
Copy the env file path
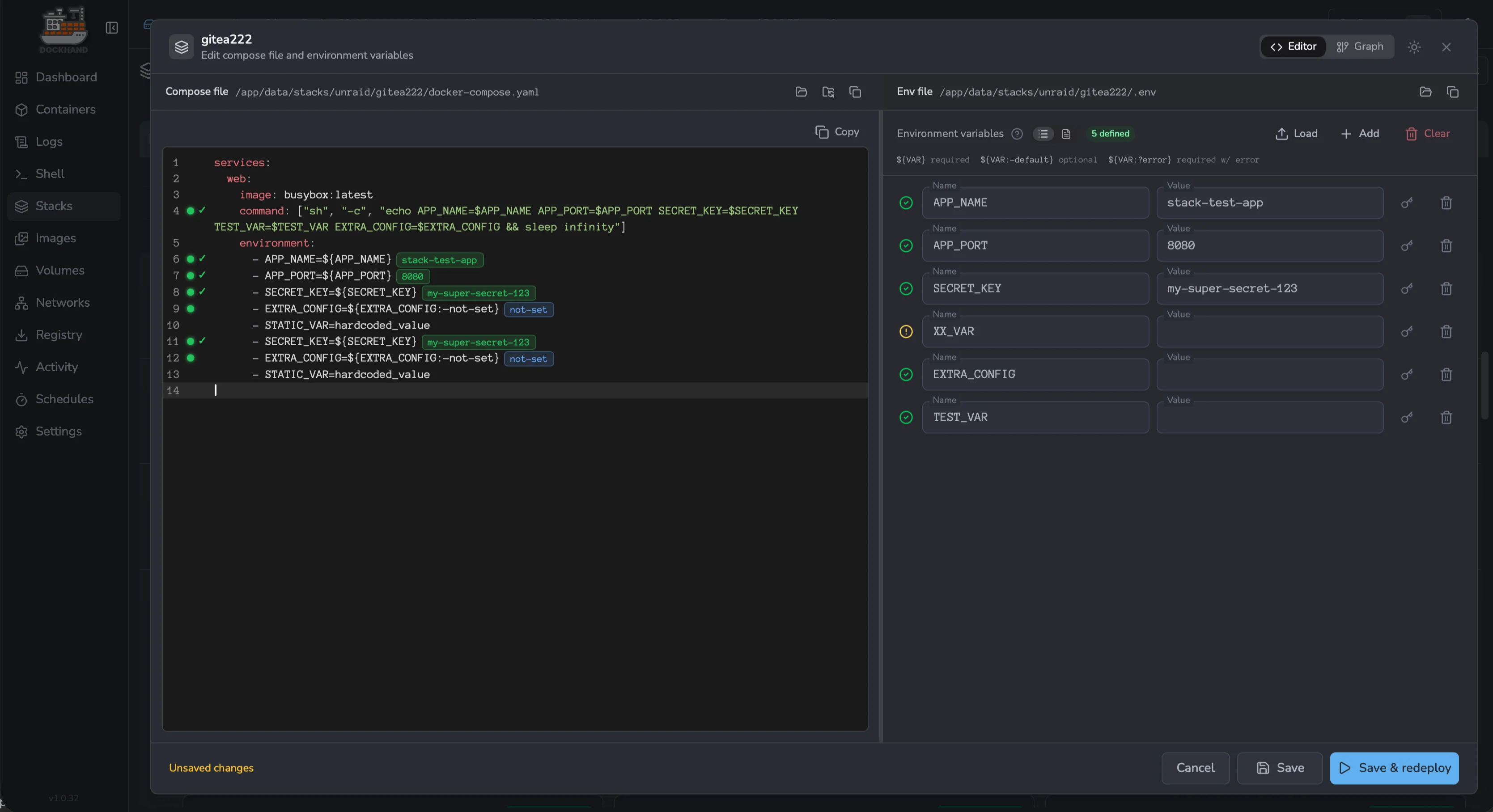click(x=1452, y=92)
